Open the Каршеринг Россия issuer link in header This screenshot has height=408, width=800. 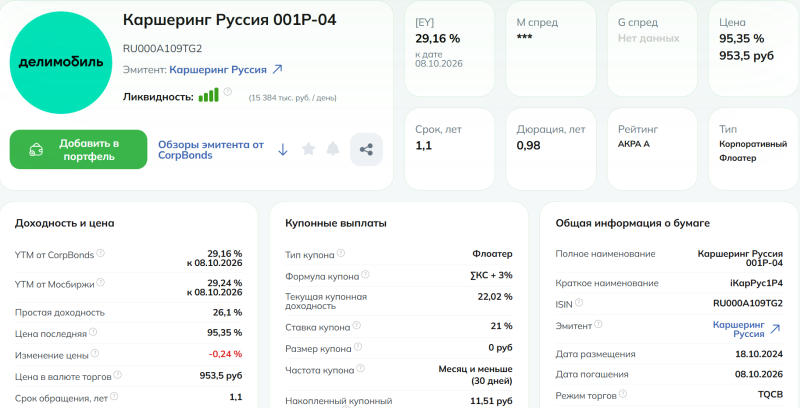[x=218, y=70]
